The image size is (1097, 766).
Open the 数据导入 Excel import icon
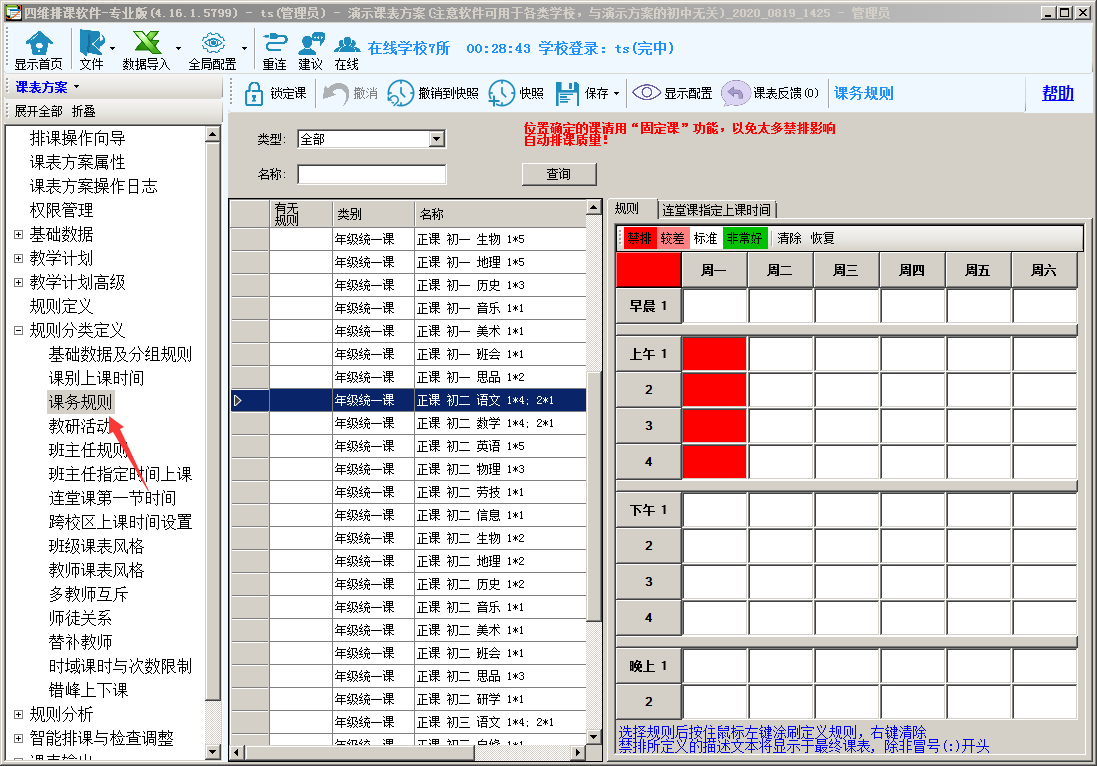pos(146,44)
